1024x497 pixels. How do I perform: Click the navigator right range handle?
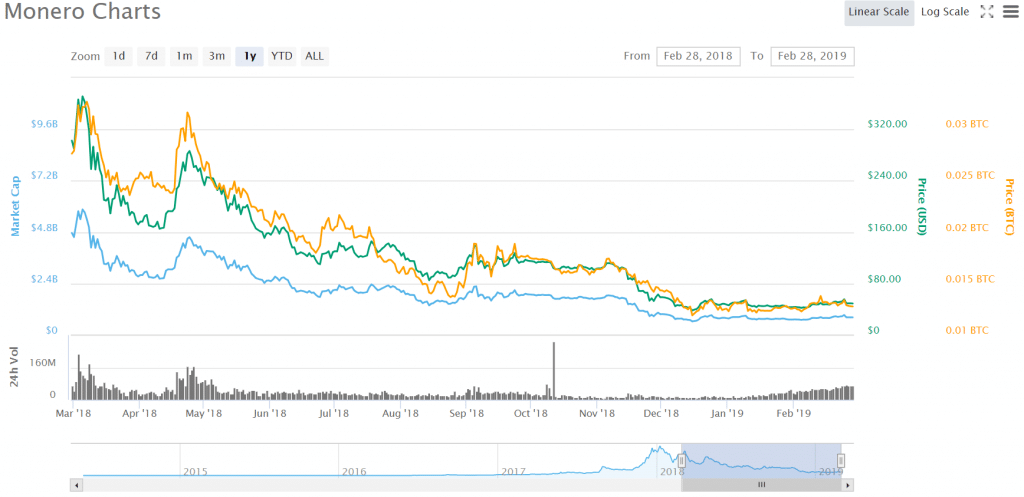[x=841, y=460]
